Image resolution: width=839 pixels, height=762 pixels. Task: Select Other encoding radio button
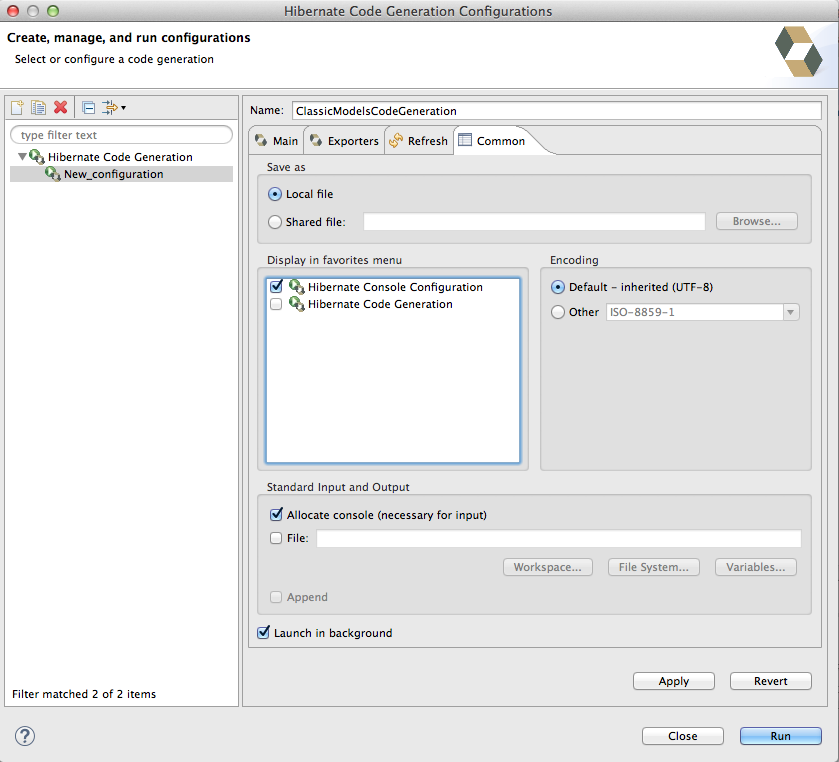click(558, 312)
